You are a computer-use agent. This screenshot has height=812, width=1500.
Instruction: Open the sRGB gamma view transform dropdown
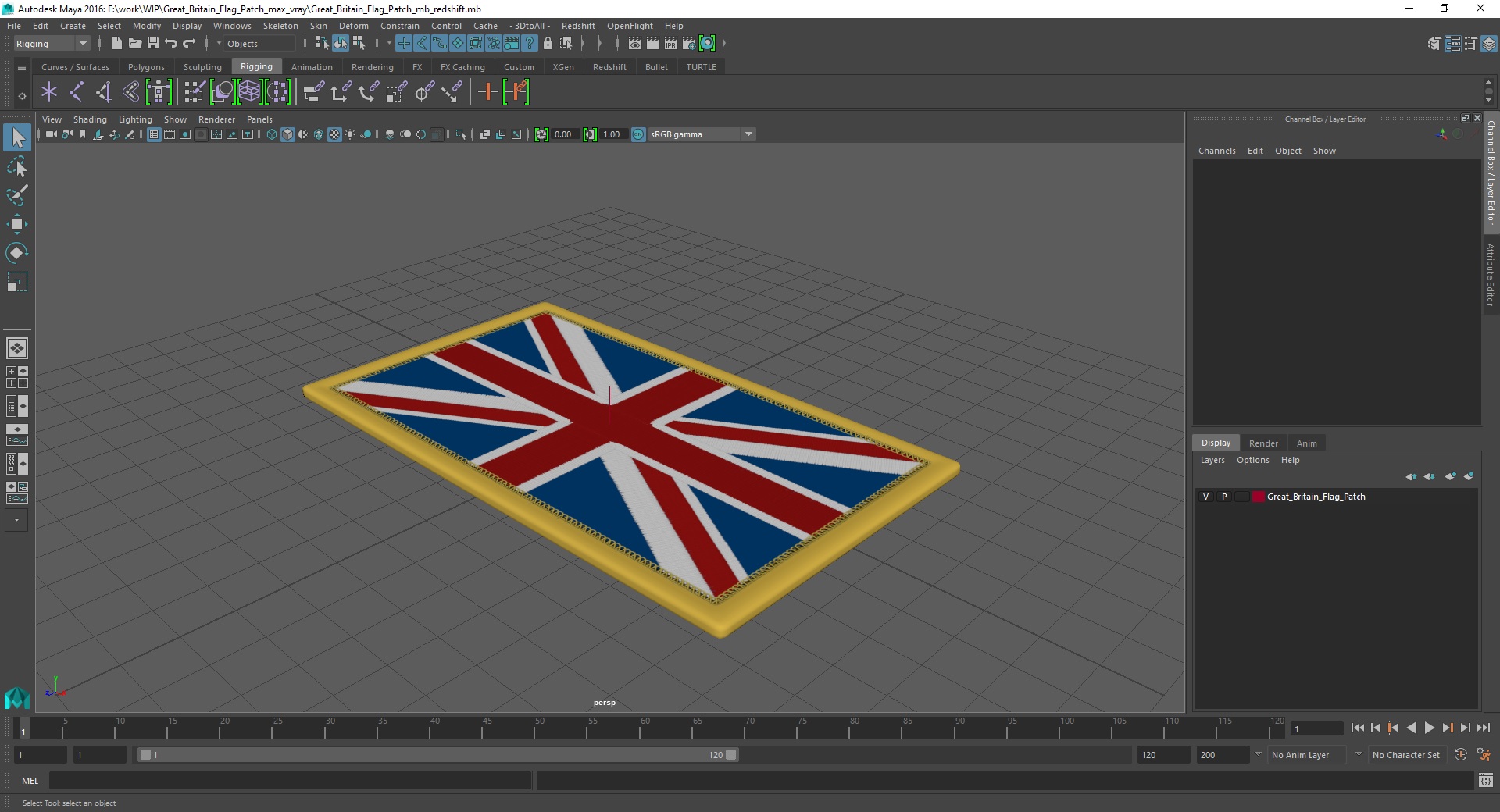coord(702,134)
